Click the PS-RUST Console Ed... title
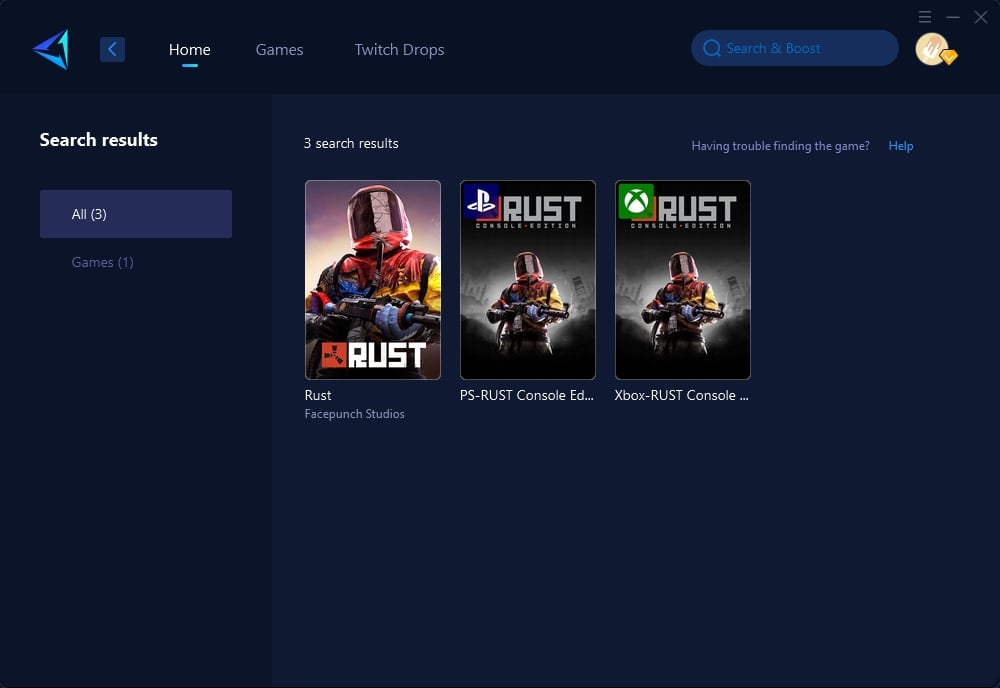This screenshot has width=1000, height=688. tap(527, 395)
